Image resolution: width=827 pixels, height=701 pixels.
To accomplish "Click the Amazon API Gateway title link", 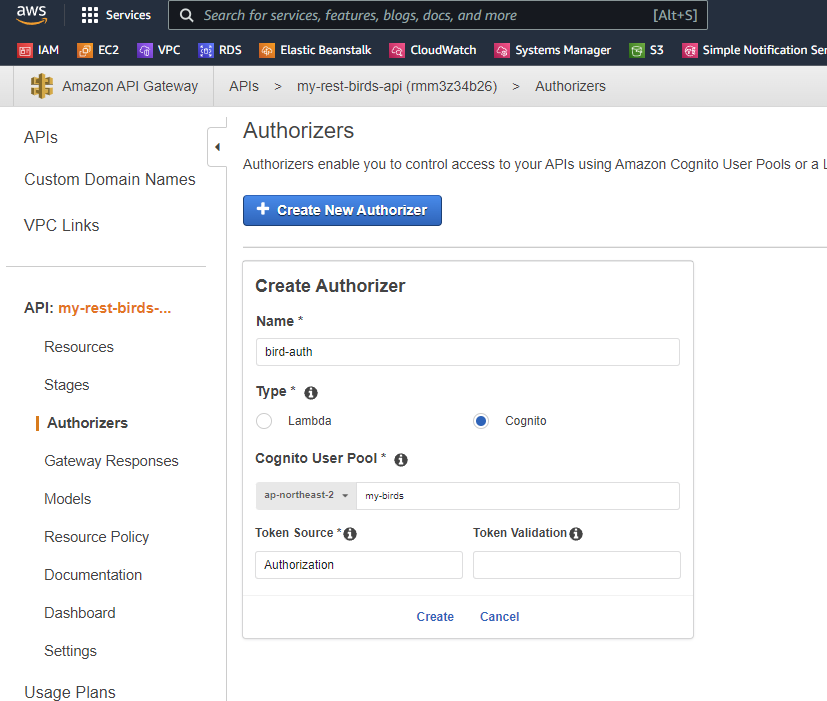I will [x=130, y=87].
